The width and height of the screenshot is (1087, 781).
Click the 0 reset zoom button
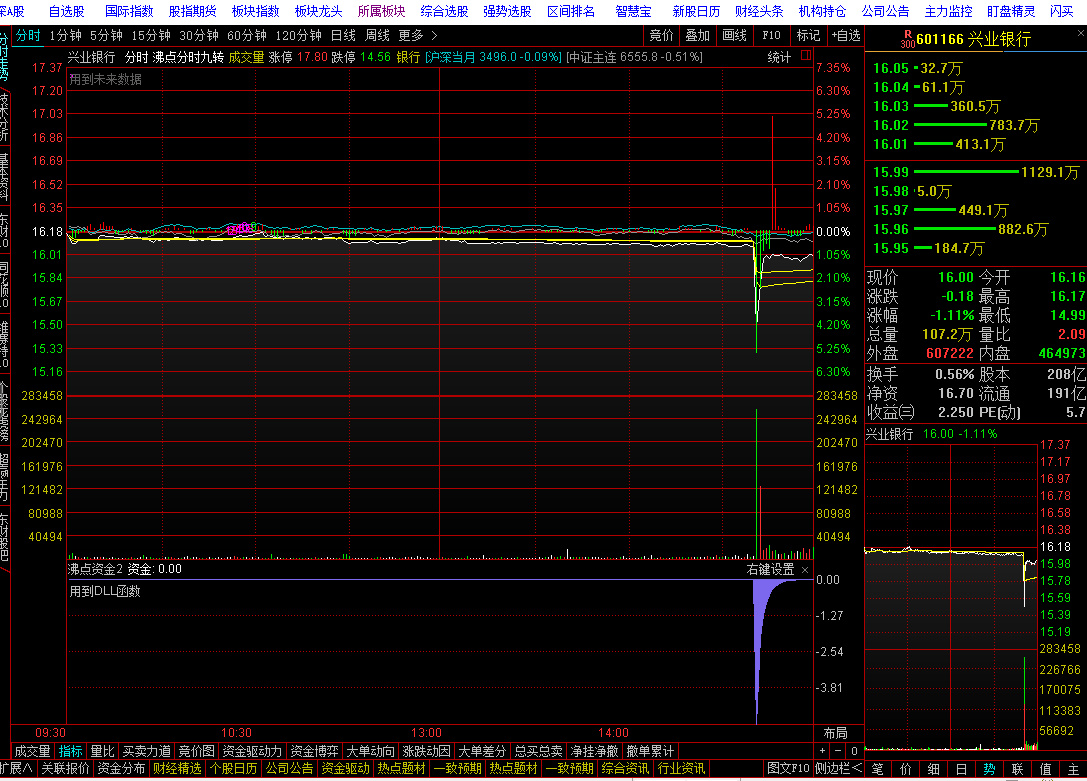pyautogui.click(x=854, y=751)
